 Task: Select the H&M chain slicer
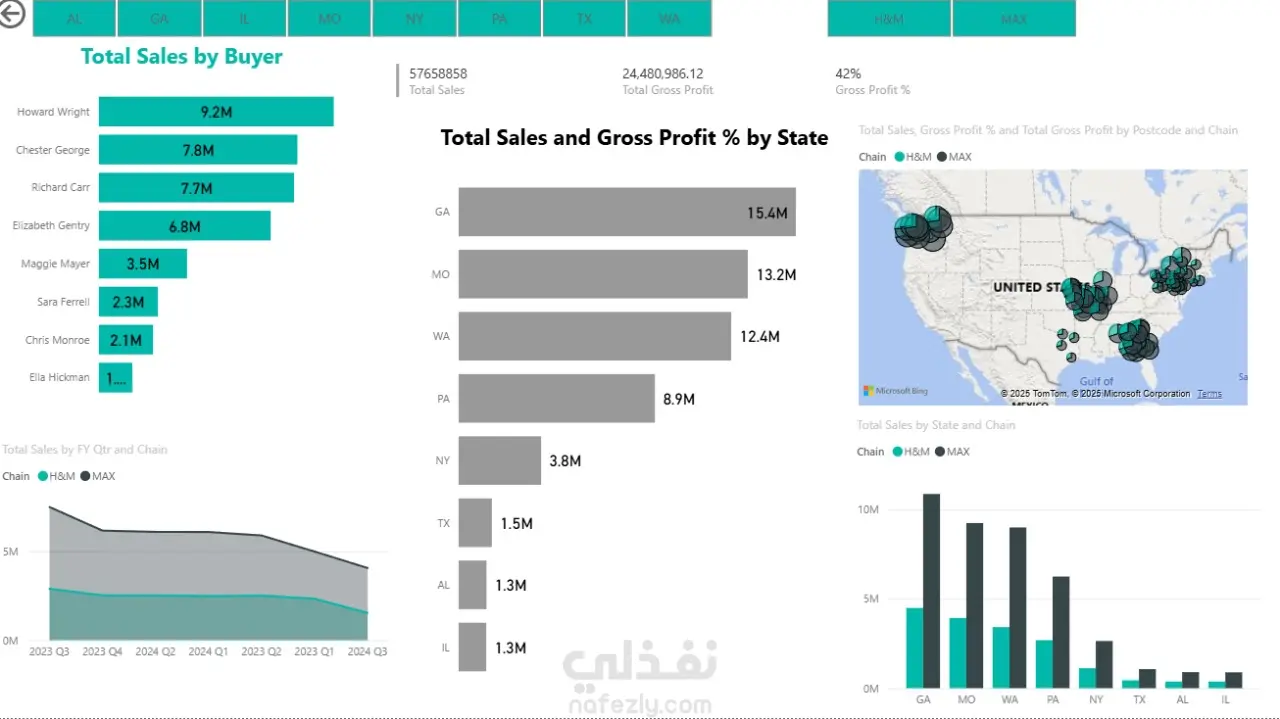click(x=889, y=19)
